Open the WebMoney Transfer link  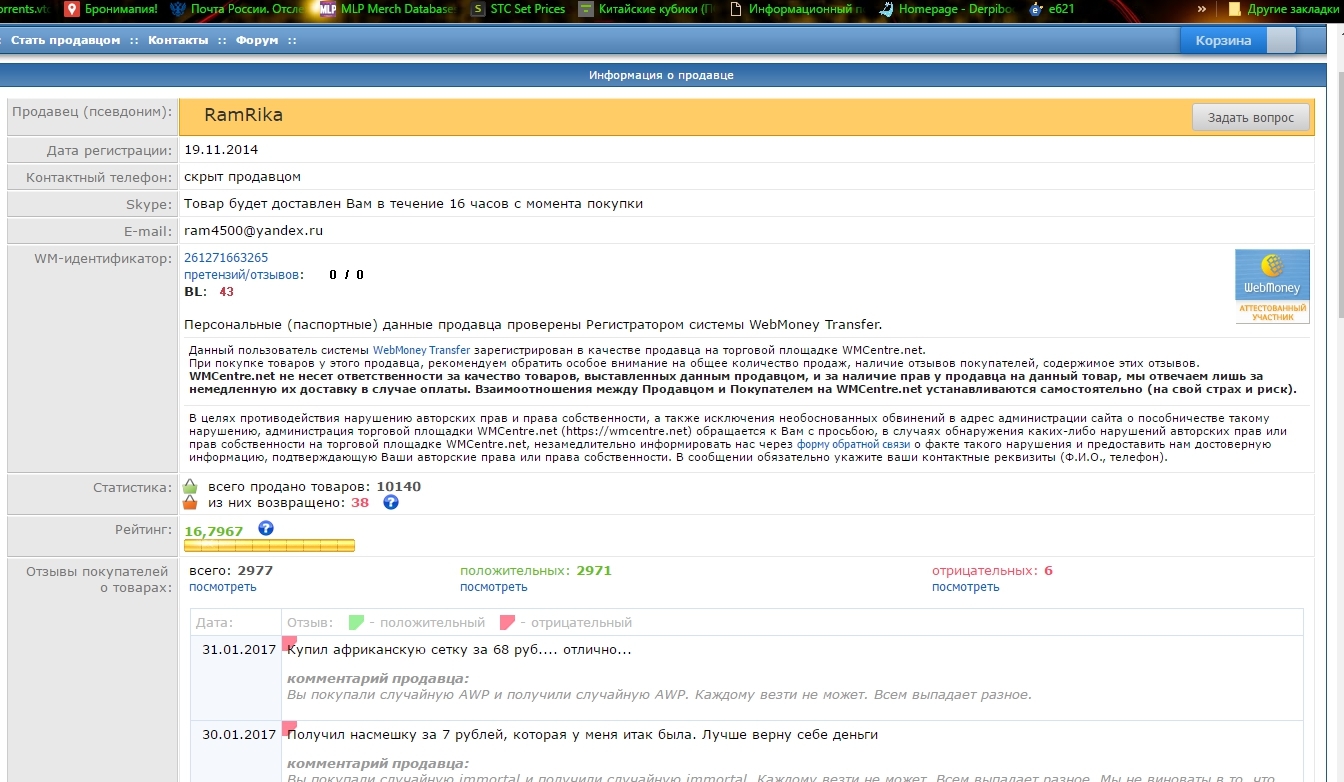[421, 350]
